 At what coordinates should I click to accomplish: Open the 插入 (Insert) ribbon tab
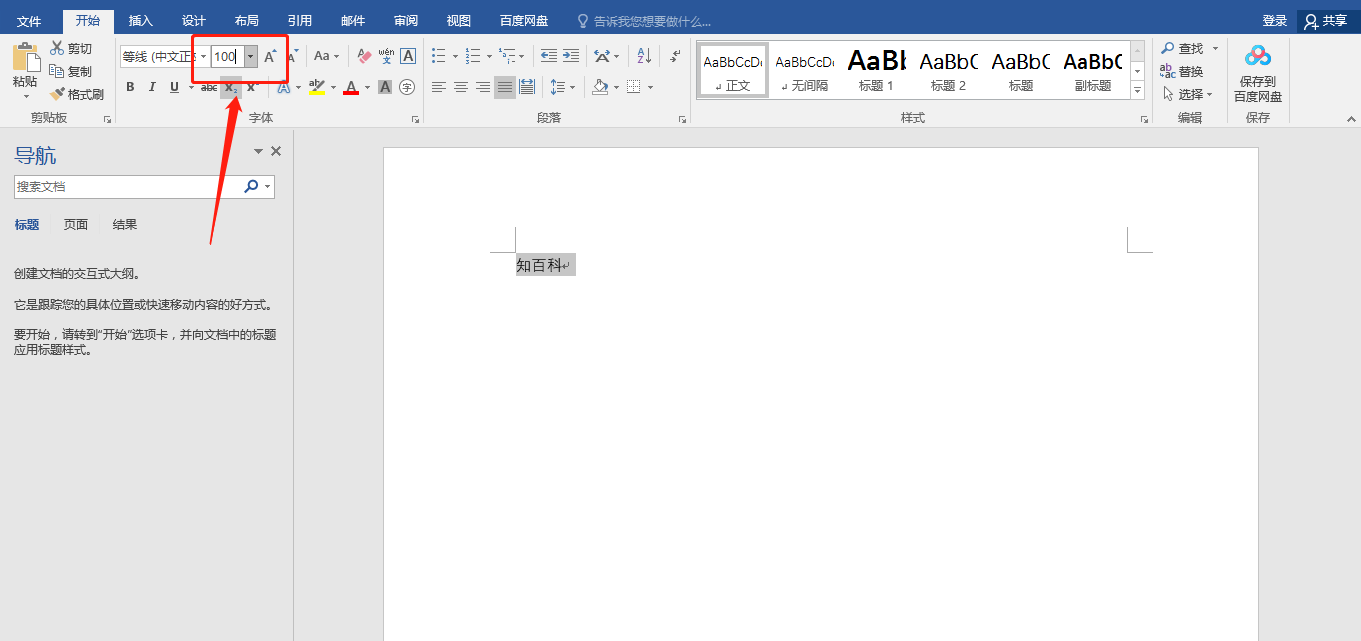pos(141,21)
